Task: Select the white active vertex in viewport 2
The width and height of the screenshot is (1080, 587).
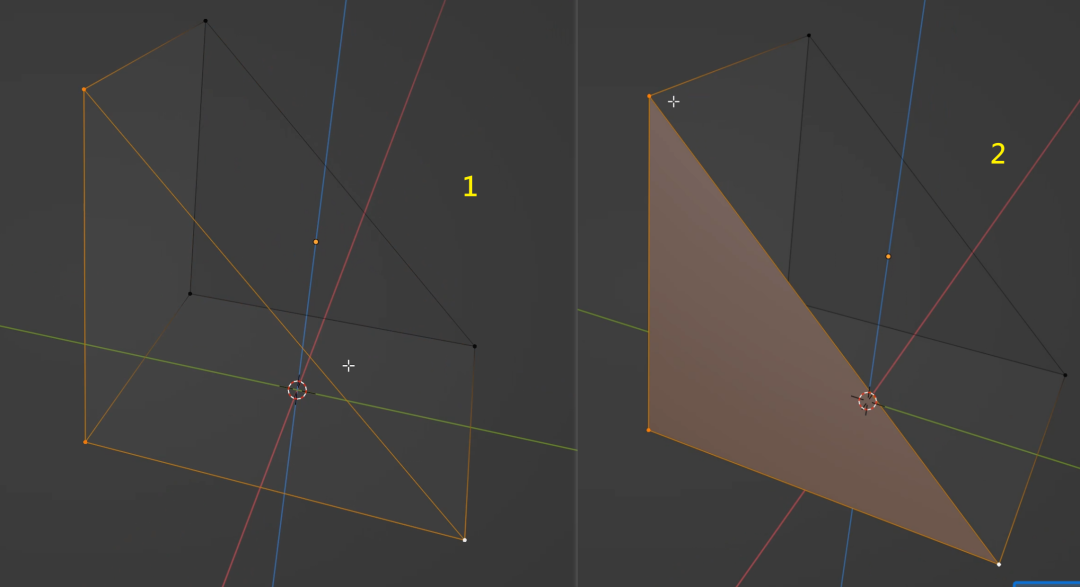Action: [999, 564]
